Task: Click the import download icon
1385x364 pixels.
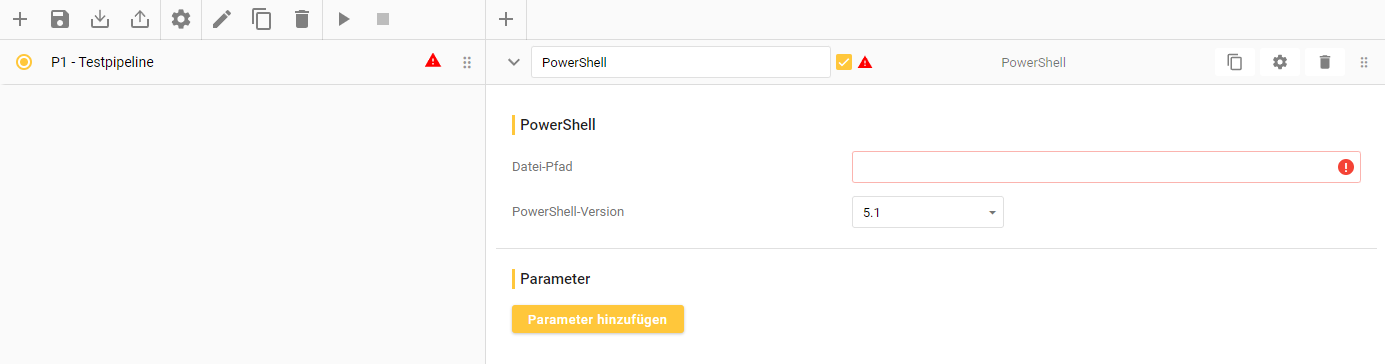Action: pos(100,19)
